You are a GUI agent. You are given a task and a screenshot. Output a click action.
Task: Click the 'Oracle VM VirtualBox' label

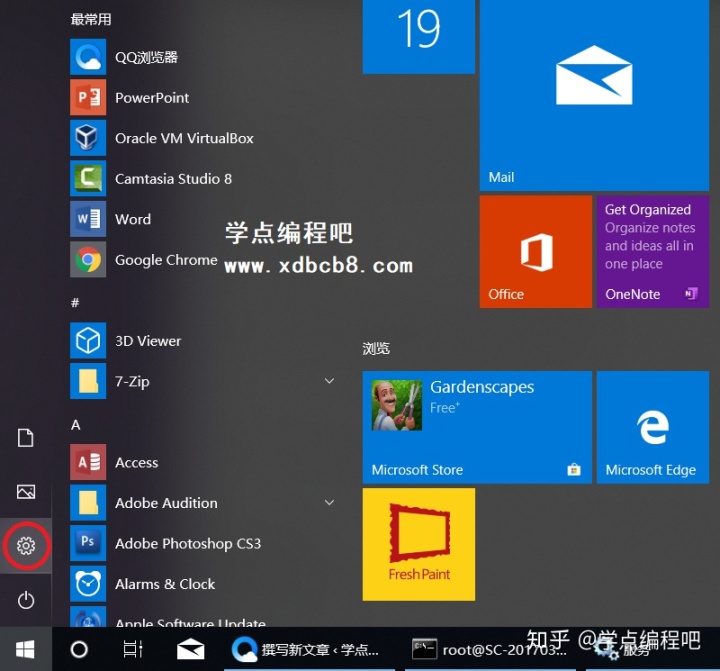tap(184, 138)
